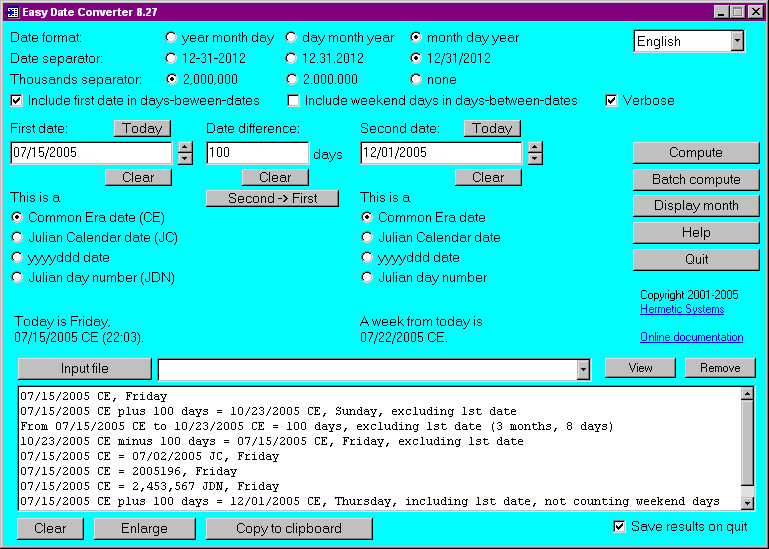Maximize the Easy Date Converter window
Screen dimensions: 769x549
coord(737,12)
